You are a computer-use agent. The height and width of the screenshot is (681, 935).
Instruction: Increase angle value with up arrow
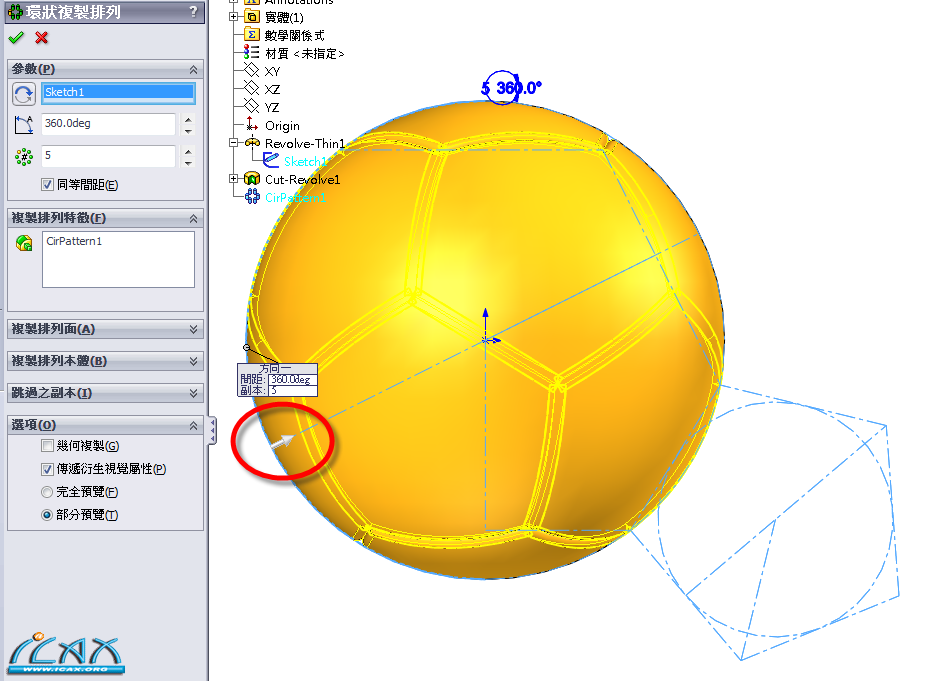[188, 119]
